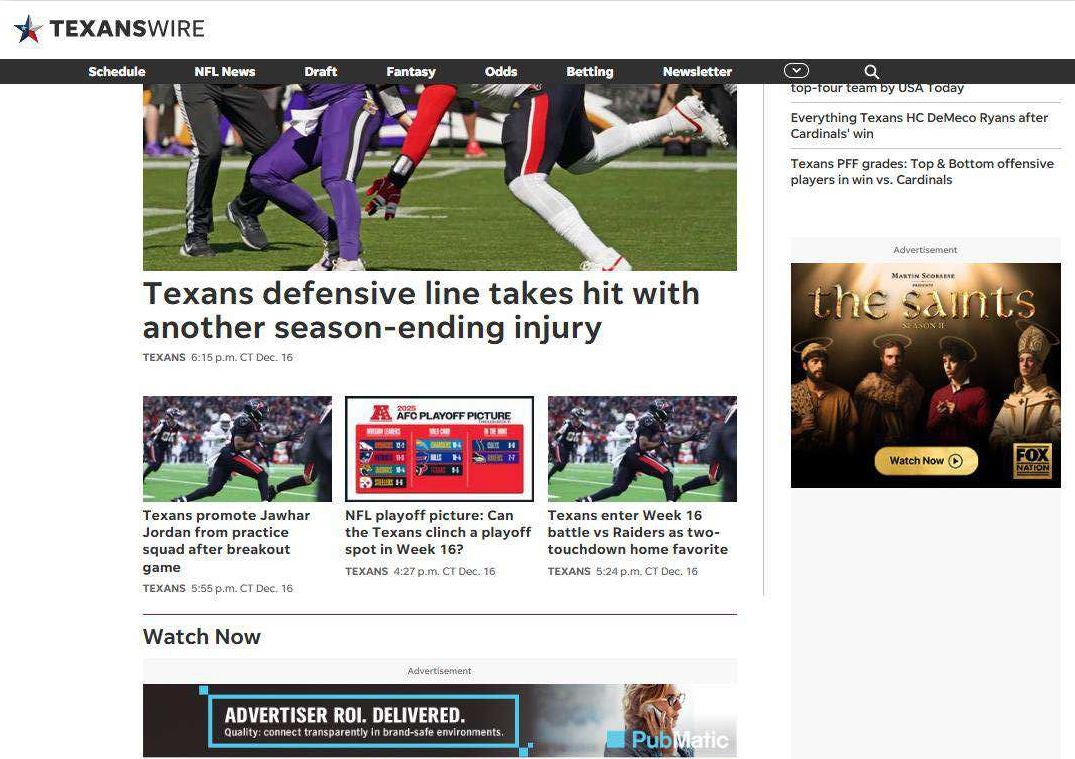This screenshot has height=759, width=1075.
Task: Click Odds in the navigation bar
Action: [x=501, y=72]
